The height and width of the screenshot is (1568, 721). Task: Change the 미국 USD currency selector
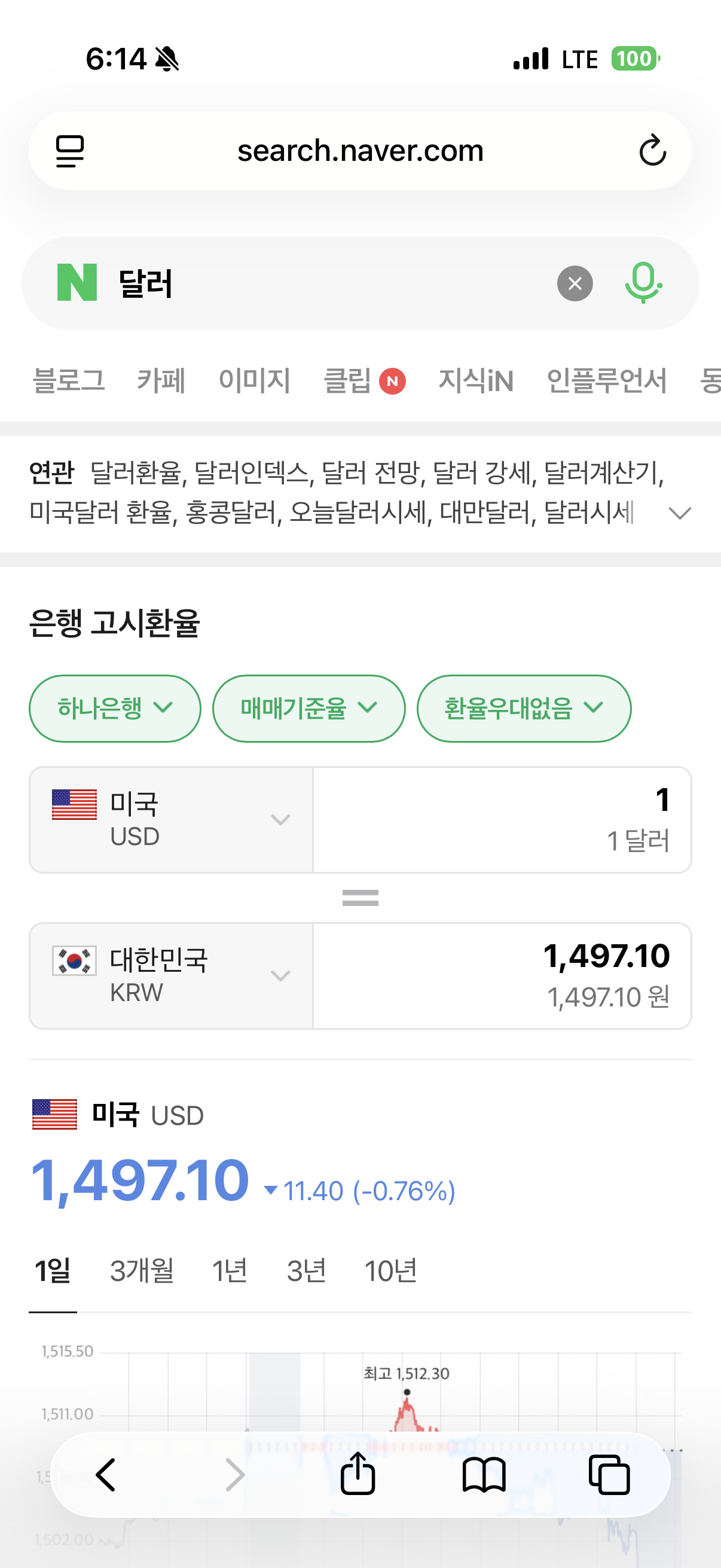pyautogui.click(x=171, y=819)
